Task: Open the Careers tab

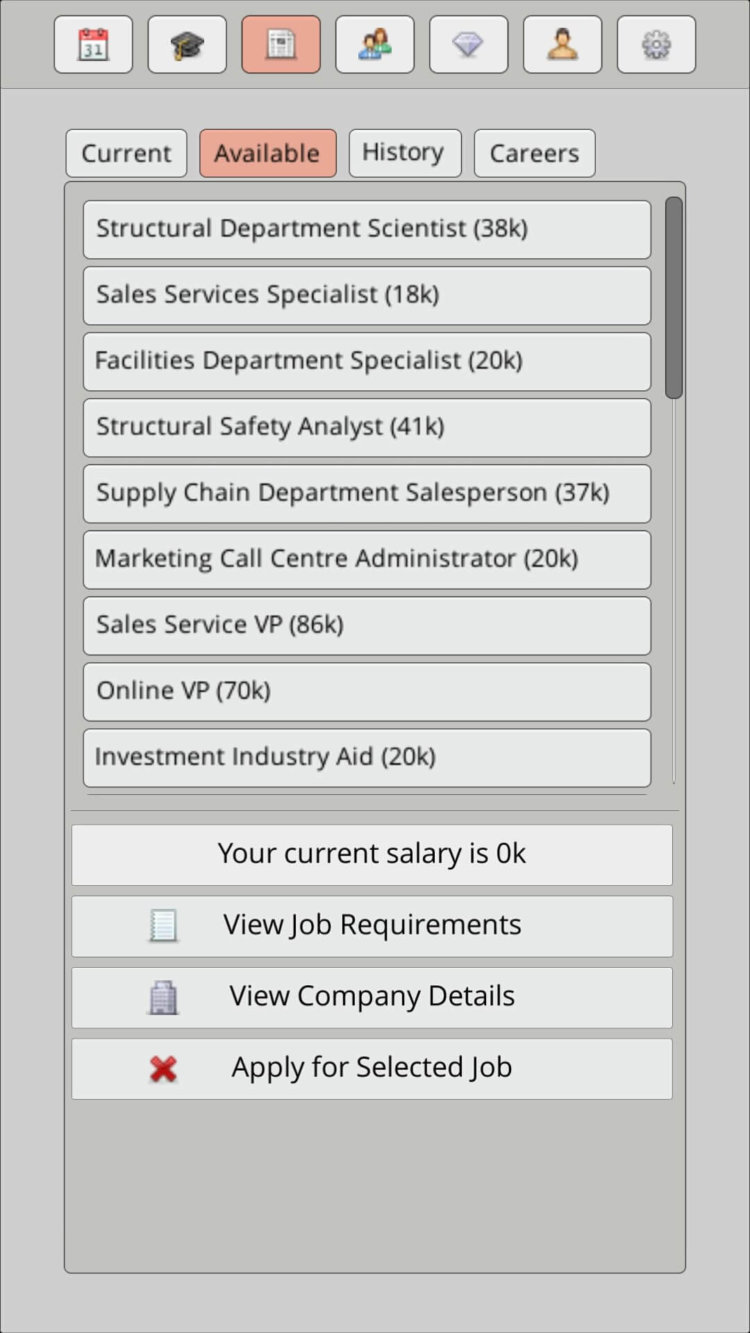Action: click(x=534, y=154)
